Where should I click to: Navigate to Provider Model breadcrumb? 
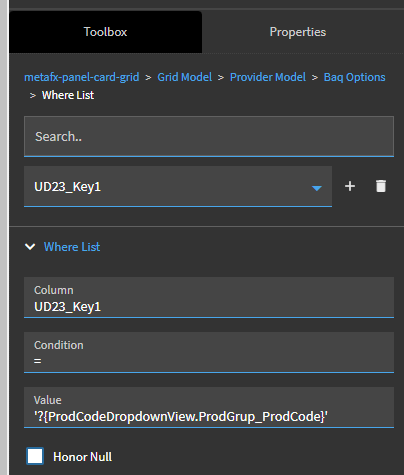coord(268,77)
